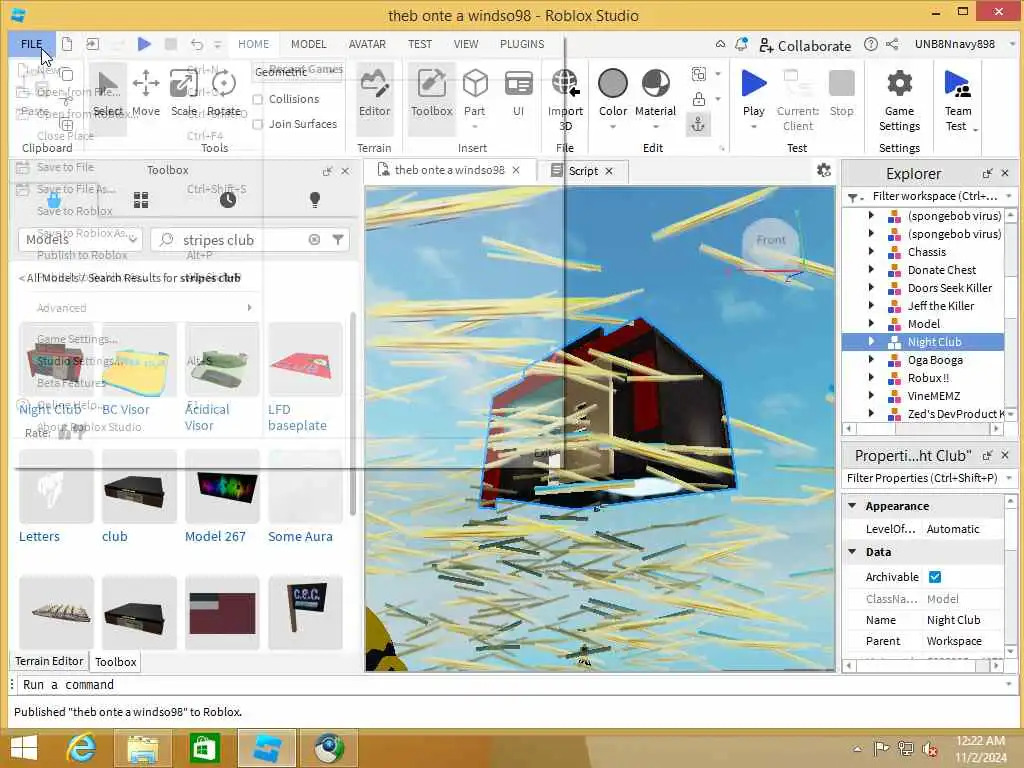Collapse the Appearance property section
The image size is (1024, 768).
[x=852, y=505]
